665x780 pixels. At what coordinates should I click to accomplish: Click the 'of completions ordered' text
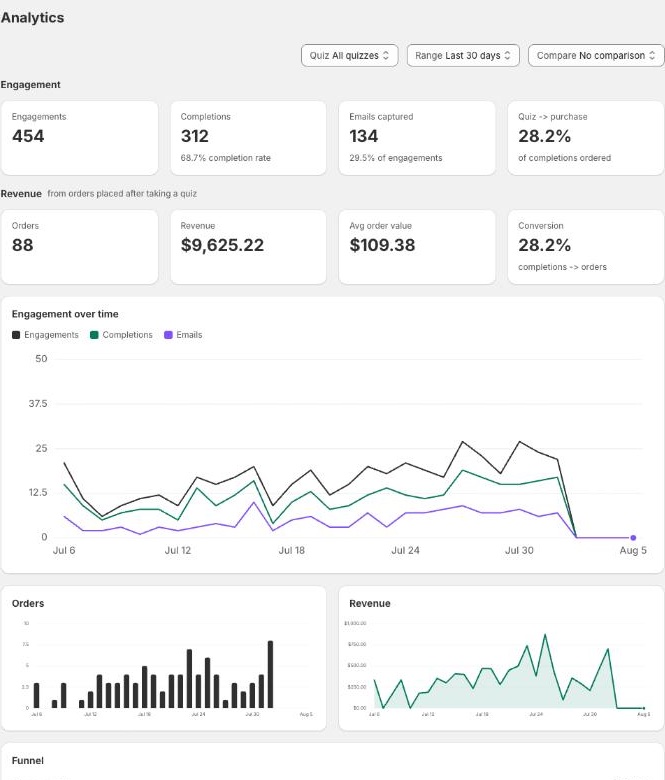coord(565,158)
